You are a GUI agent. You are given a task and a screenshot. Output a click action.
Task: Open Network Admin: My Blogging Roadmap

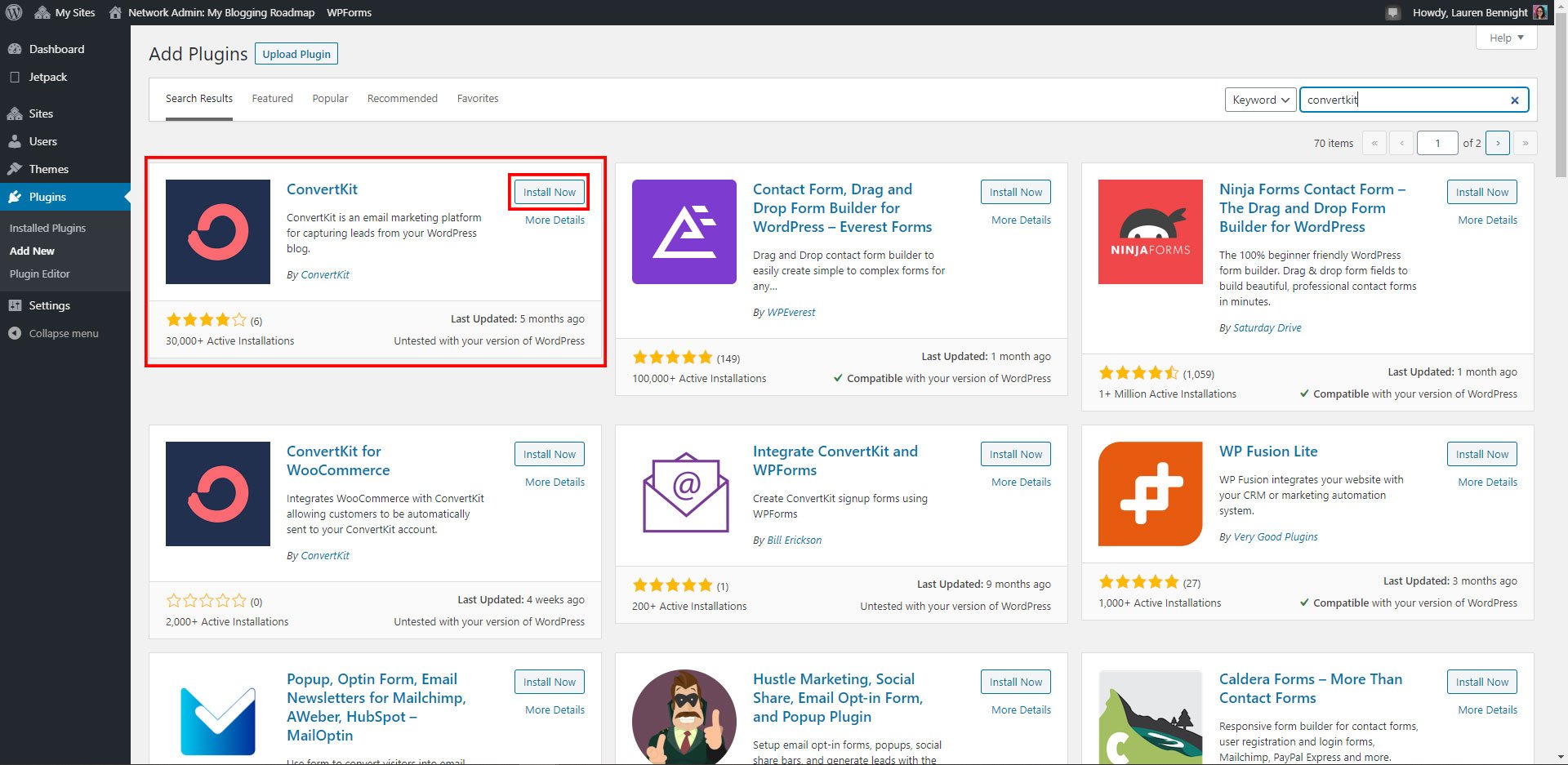pyautogui.click(x=212, y=12)
